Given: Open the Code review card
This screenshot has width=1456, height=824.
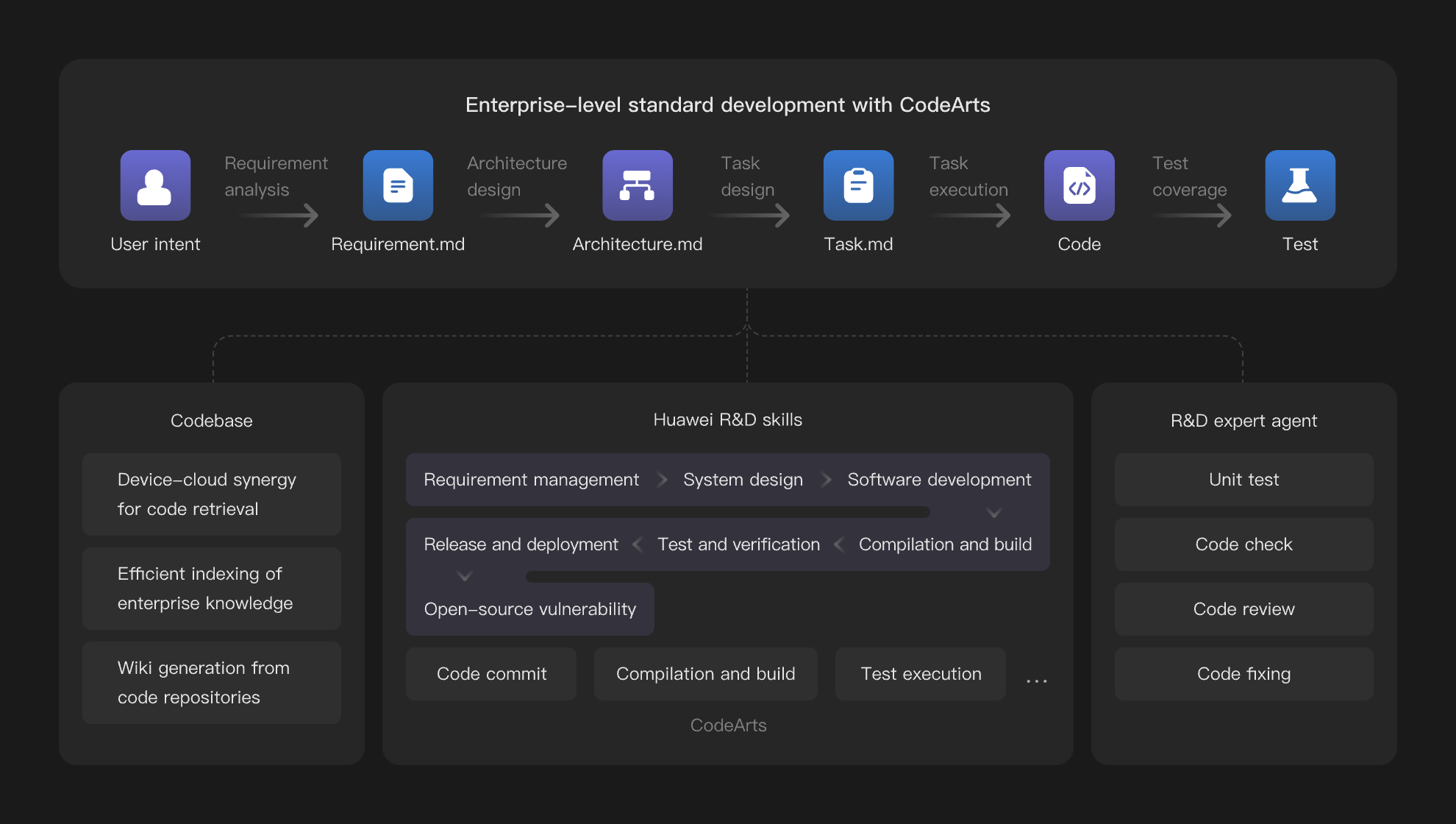Looking at the screenshot, I should [1244, 609].
